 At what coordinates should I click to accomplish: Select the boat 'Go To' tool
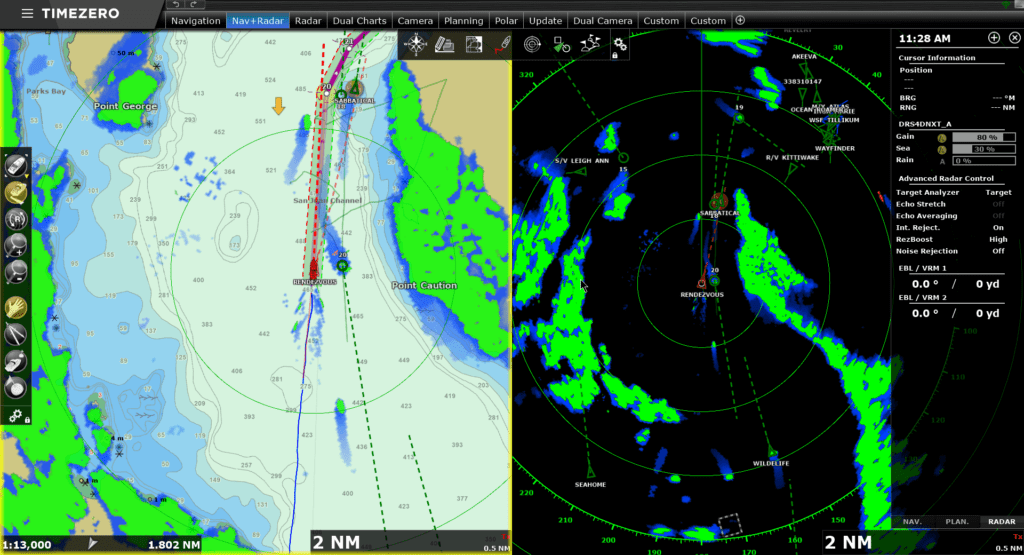pos(16,360)
